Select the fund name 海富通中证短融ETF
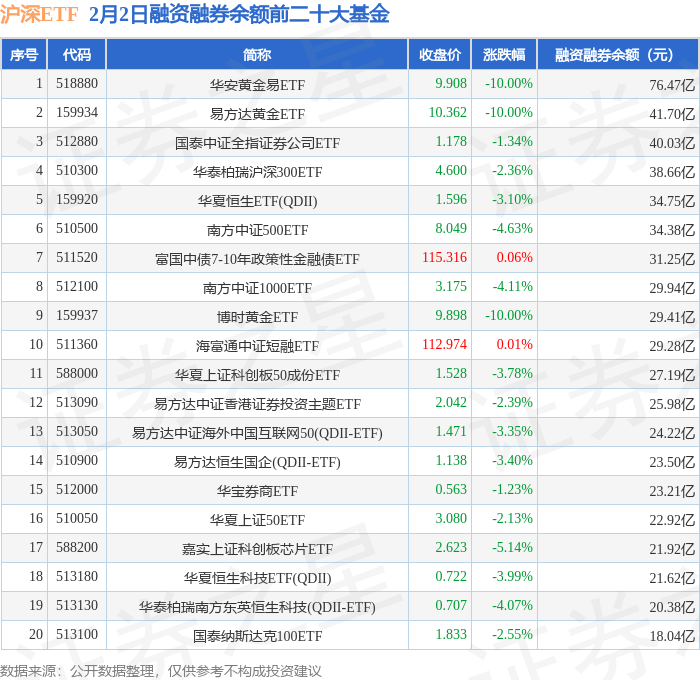 click(257, 346)
